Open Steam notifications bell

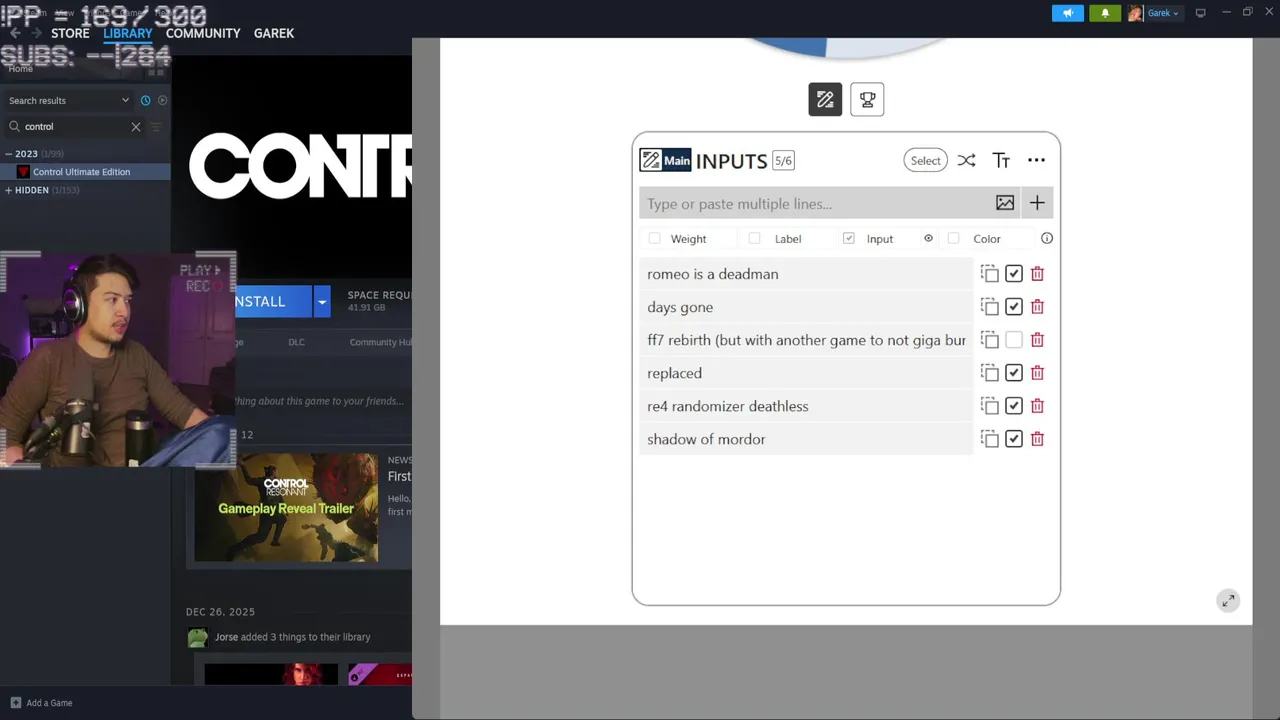point(1105,13)
